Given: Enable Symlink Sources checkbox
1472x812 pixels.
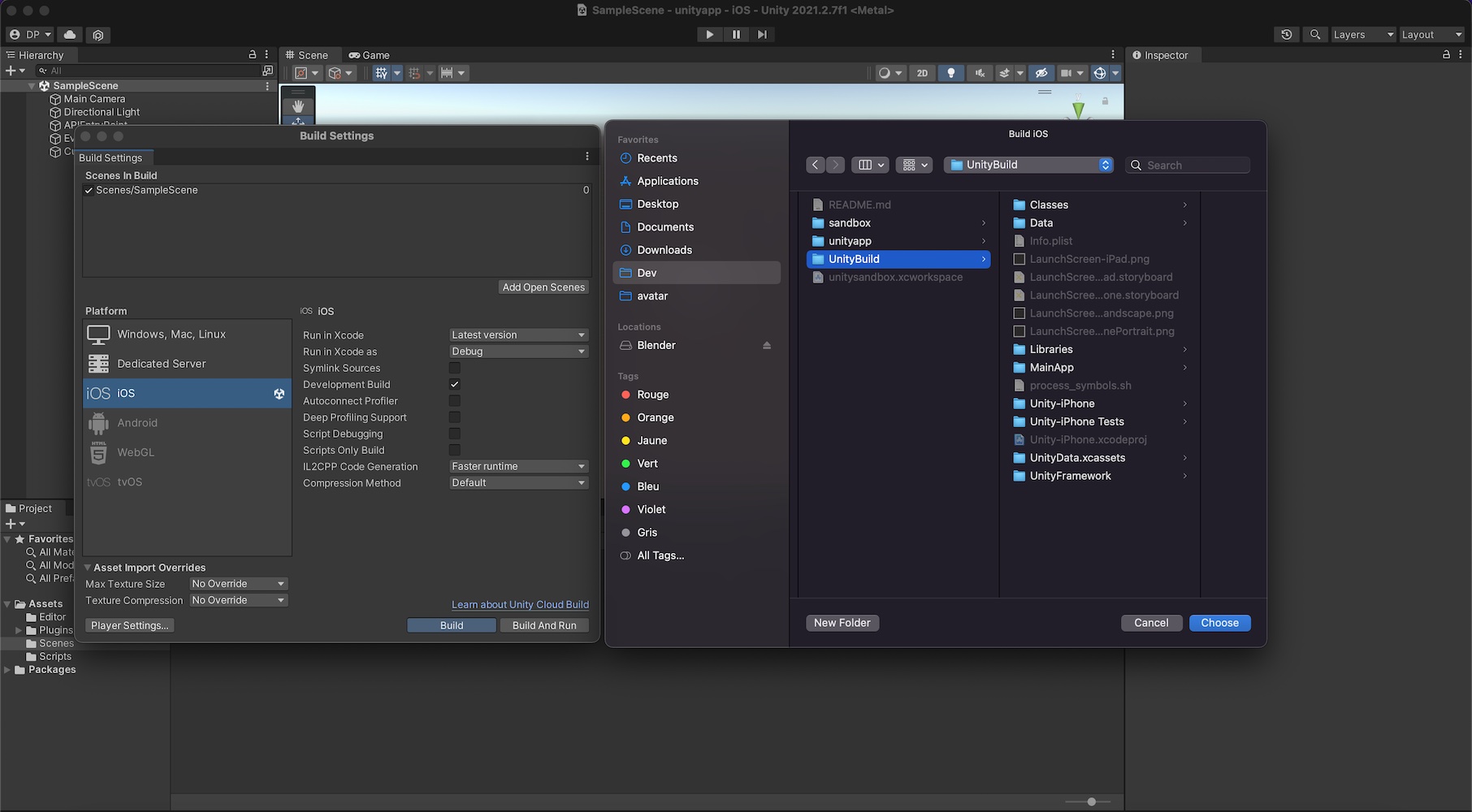Looking at the screenshot, I should (455, 368).
